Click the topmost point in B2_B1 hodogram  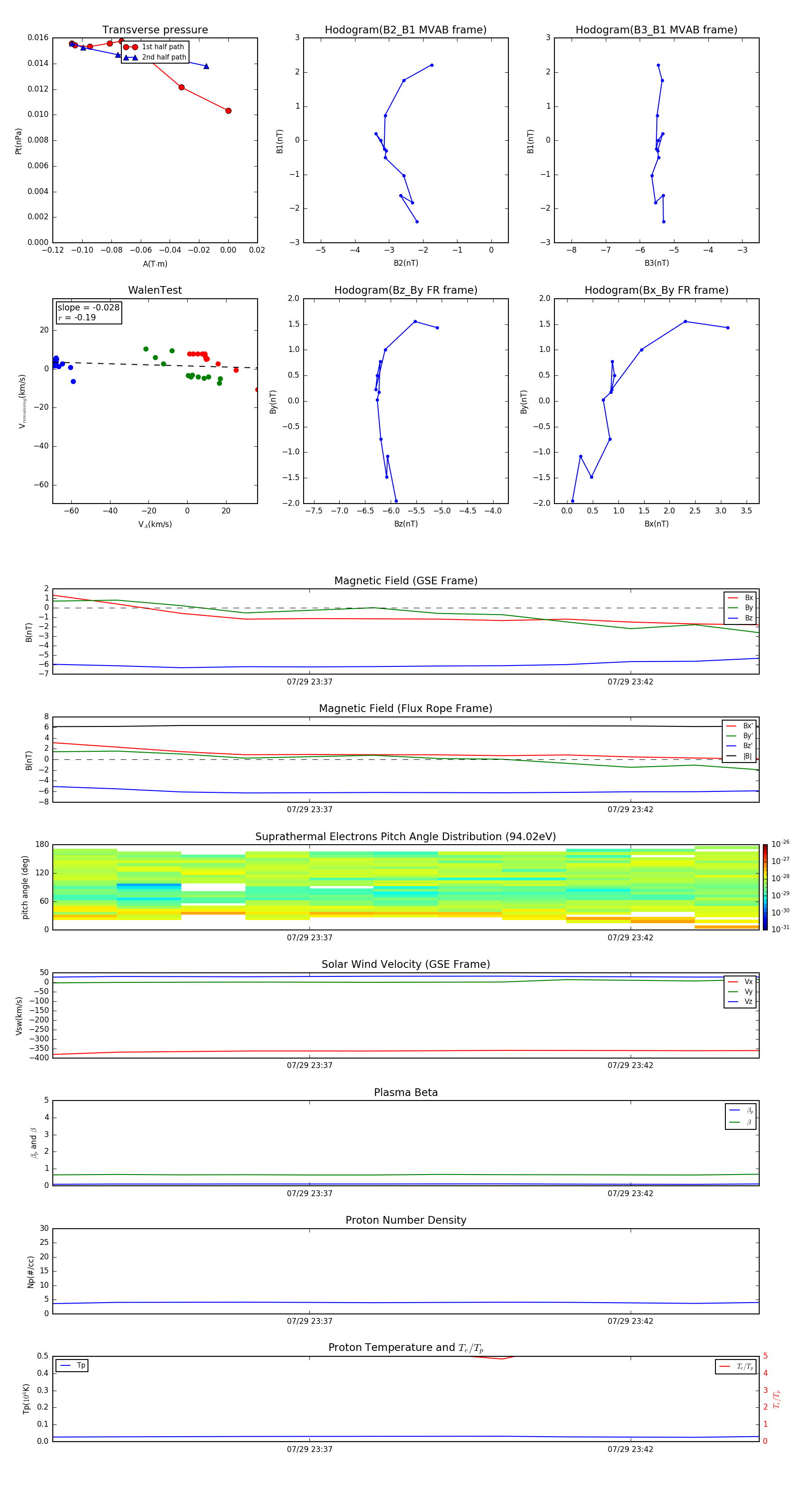point(432,65)
